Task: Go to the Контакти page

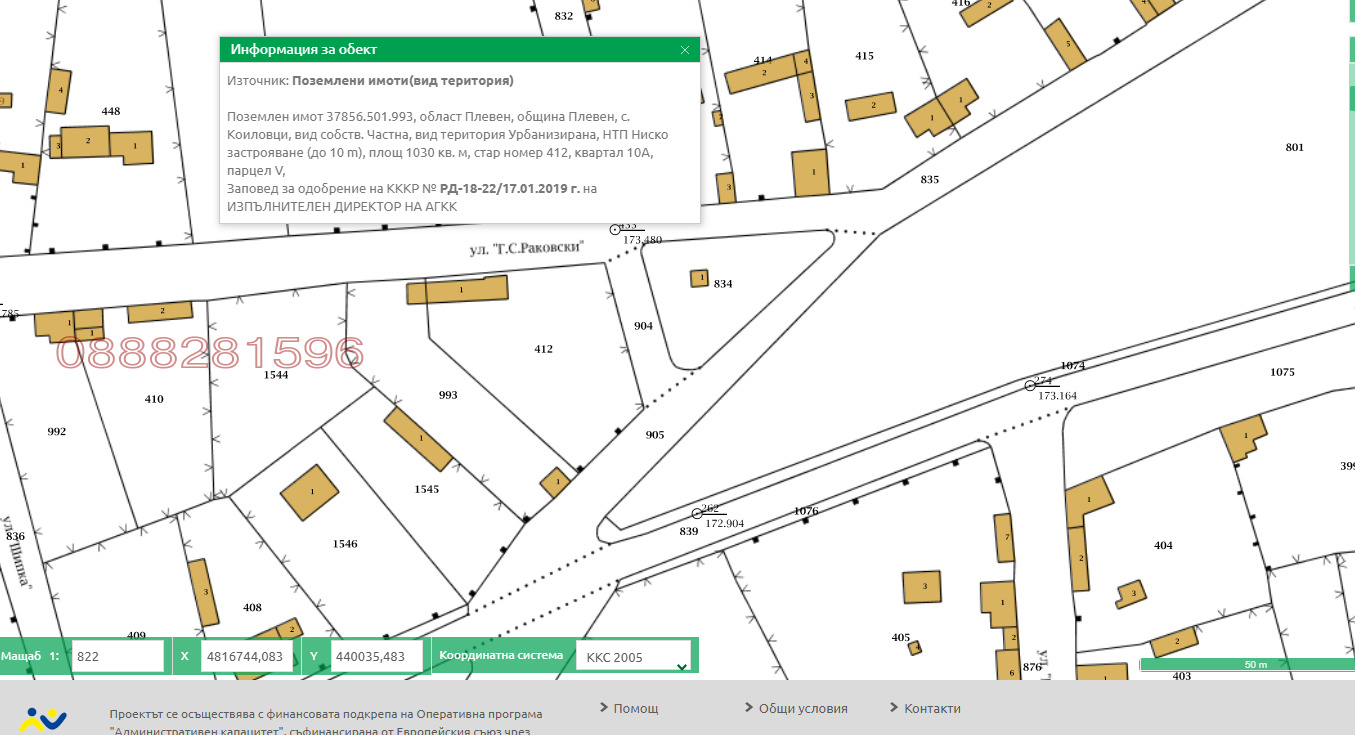Action: [x=932, y=708]
